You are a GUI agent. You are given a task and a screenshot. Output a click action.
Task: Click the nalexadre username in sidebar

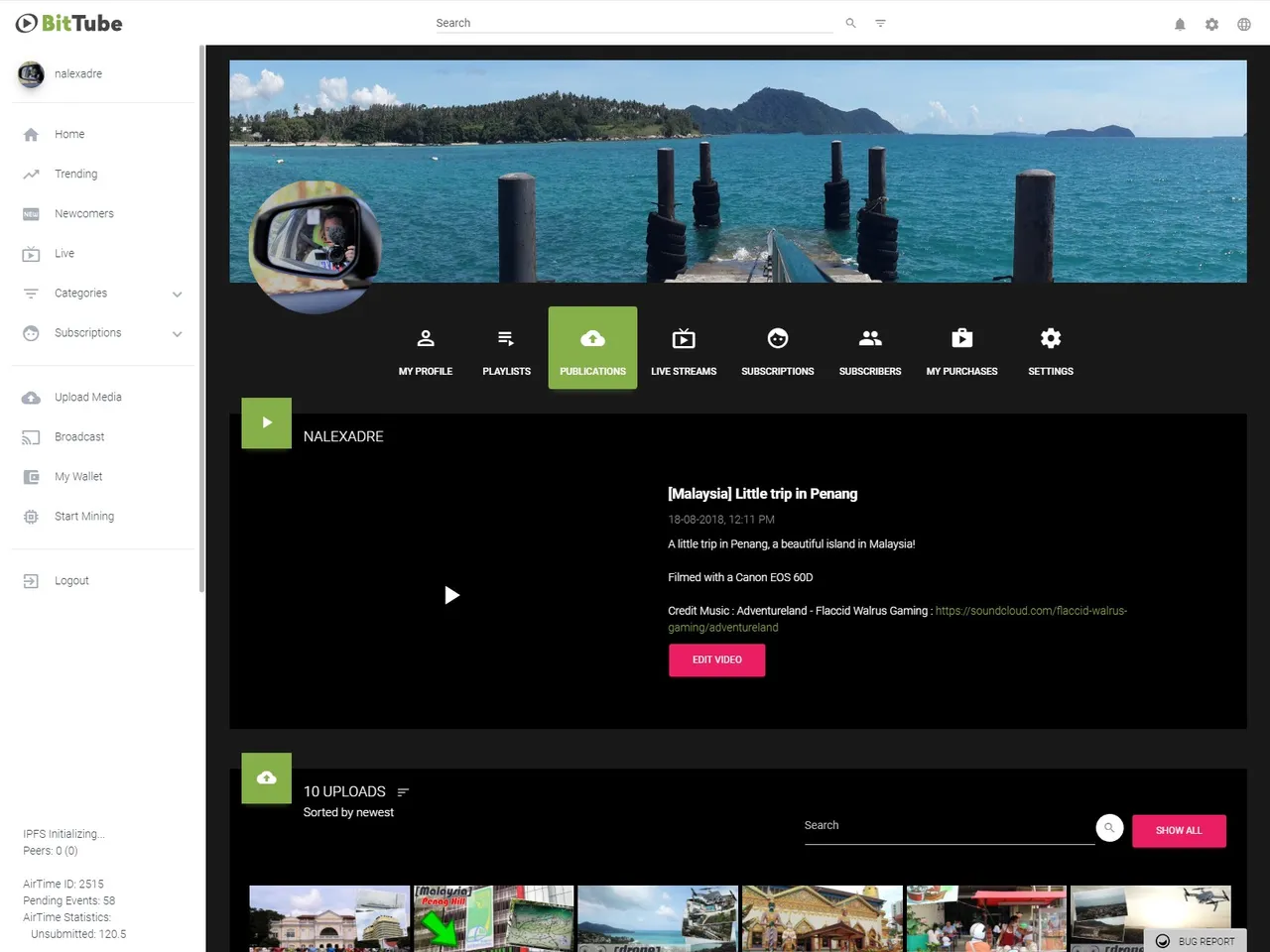pyautogui.click(x=78, y=74)
